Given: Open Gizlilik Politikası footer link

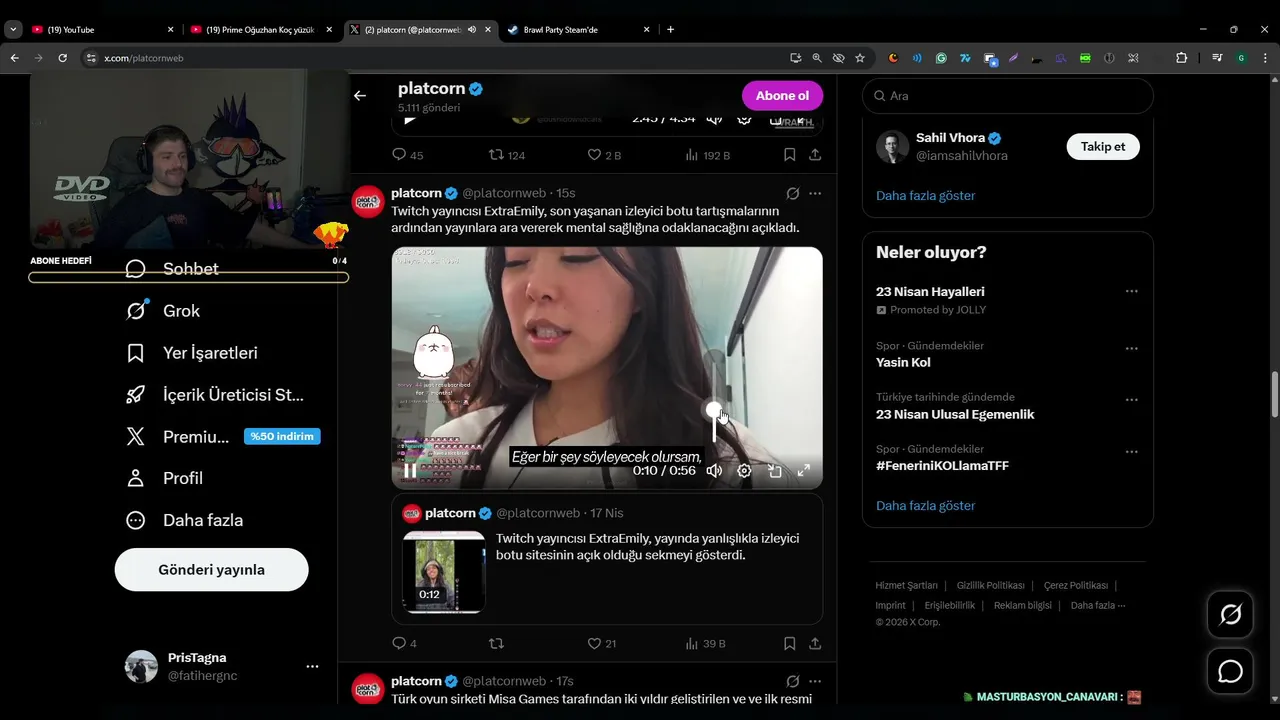Looking at the screenshot, I should pyautogui.click(x=990, y=586).
